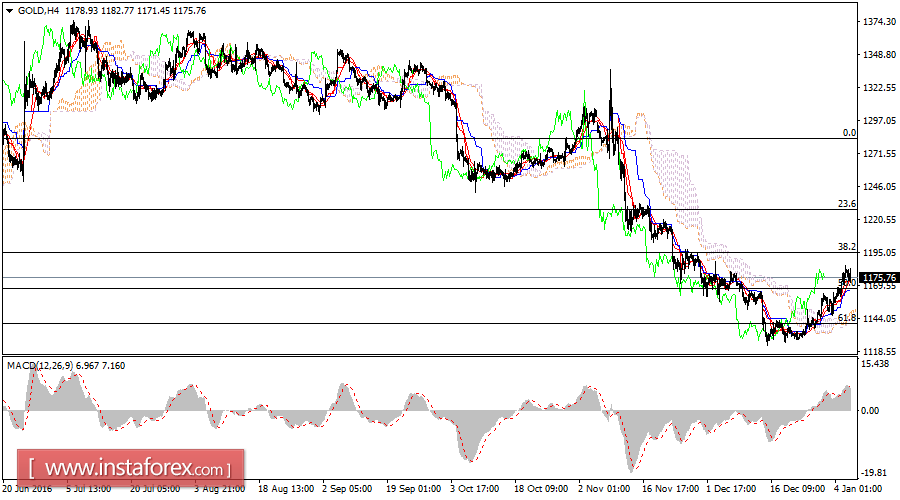Select the 1297.05 price axis value
Screen dimensions: 900x500
click(879, 121)
